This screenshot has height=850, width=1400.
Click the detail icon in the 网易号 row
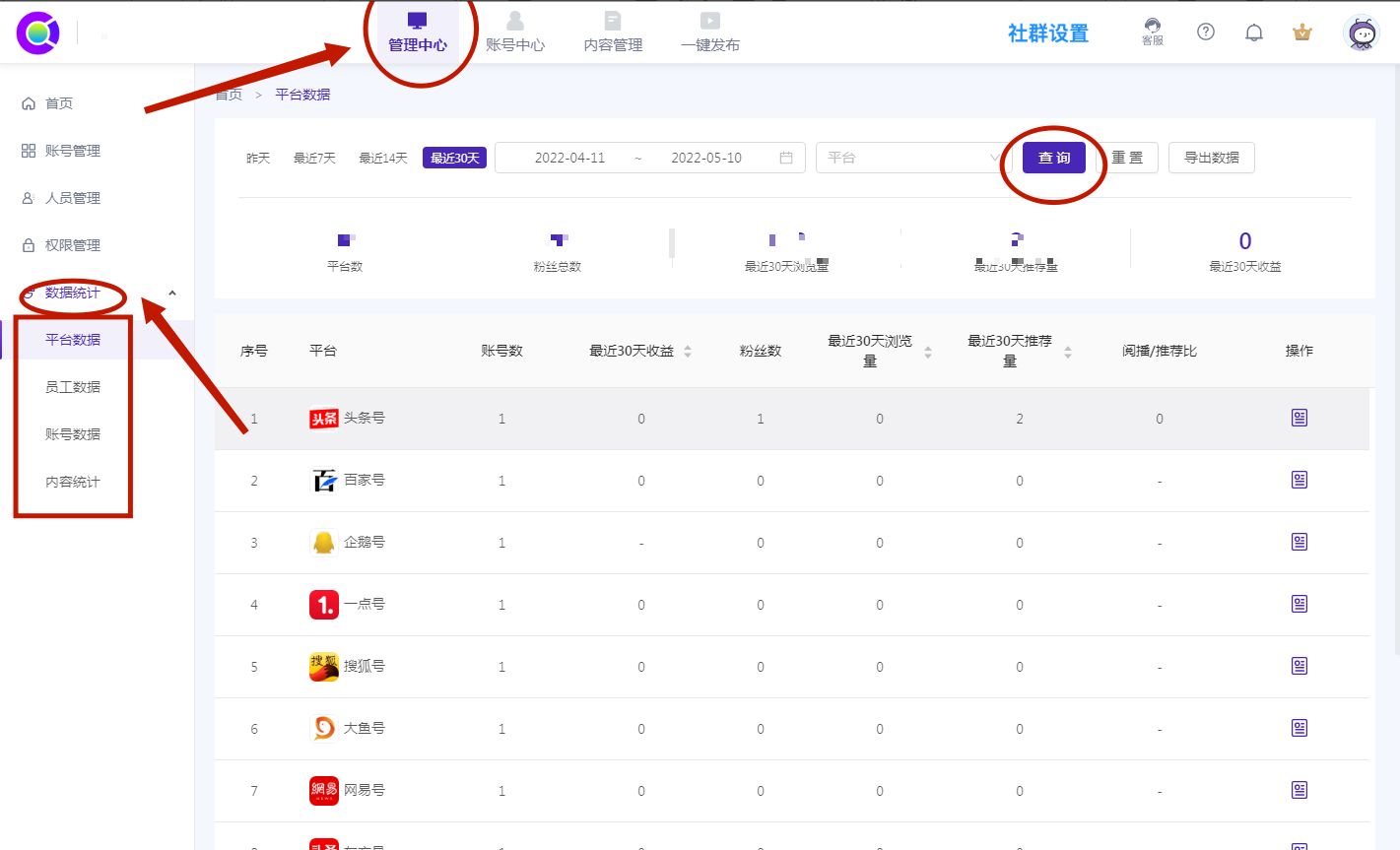(1298, 789)
